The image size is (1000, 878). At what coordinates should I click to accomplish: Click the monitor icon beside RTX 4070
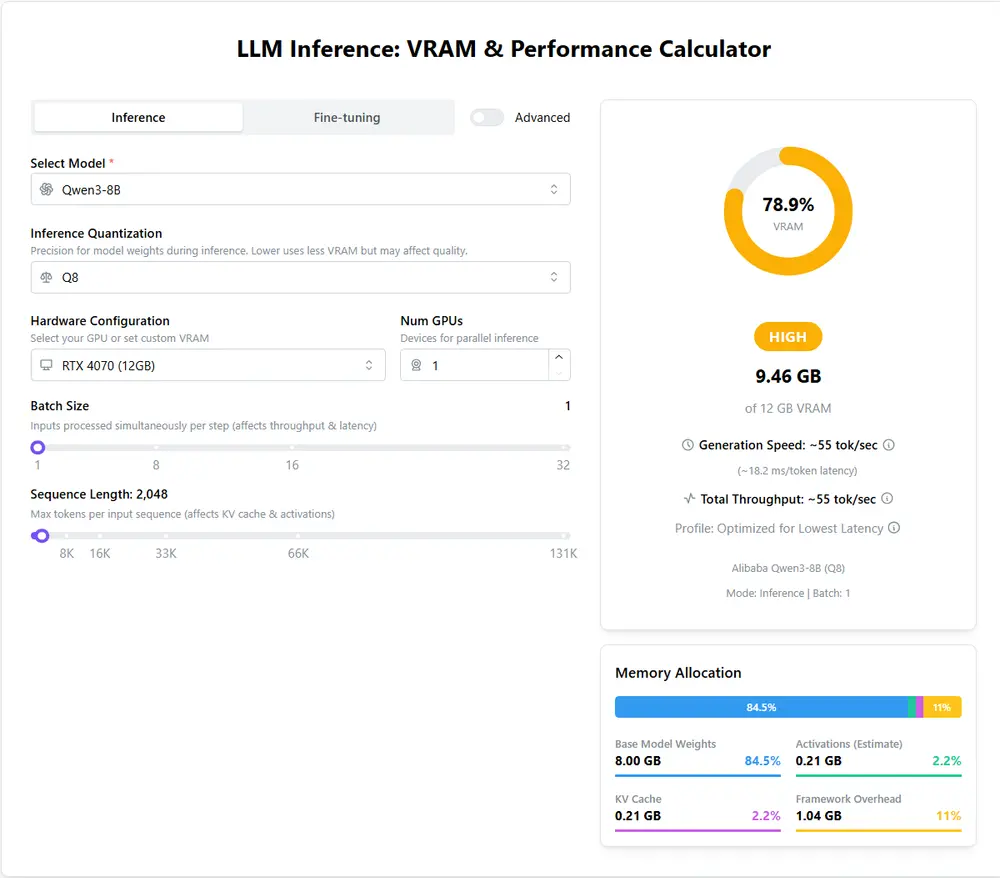[x=46, y=366]
